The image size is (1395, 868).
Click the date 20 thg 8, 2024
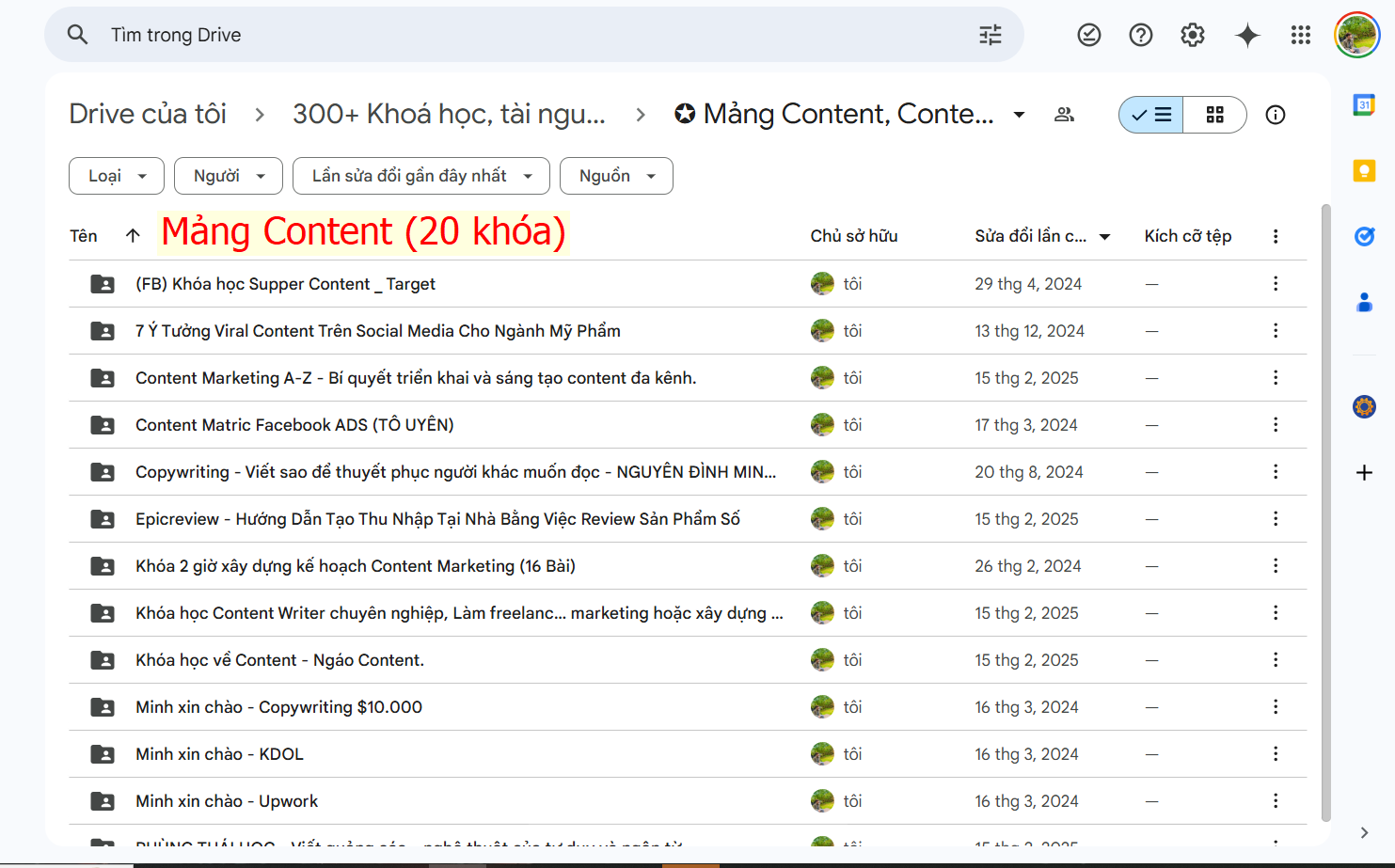tap(1029, 472)
